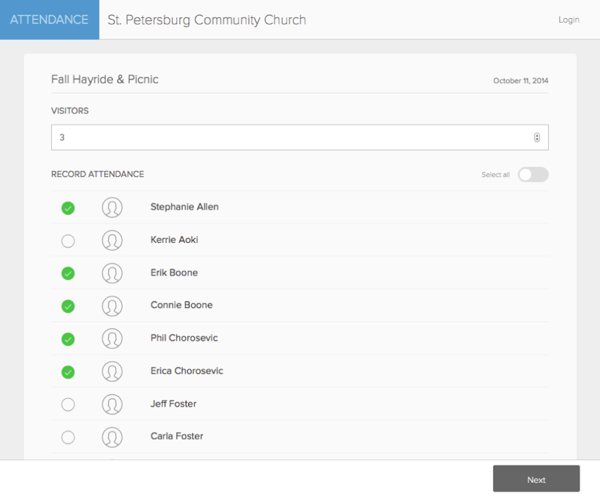Mark Jeff Foster as present
Viewport: 600px width, 498px height.
(68, 405)
